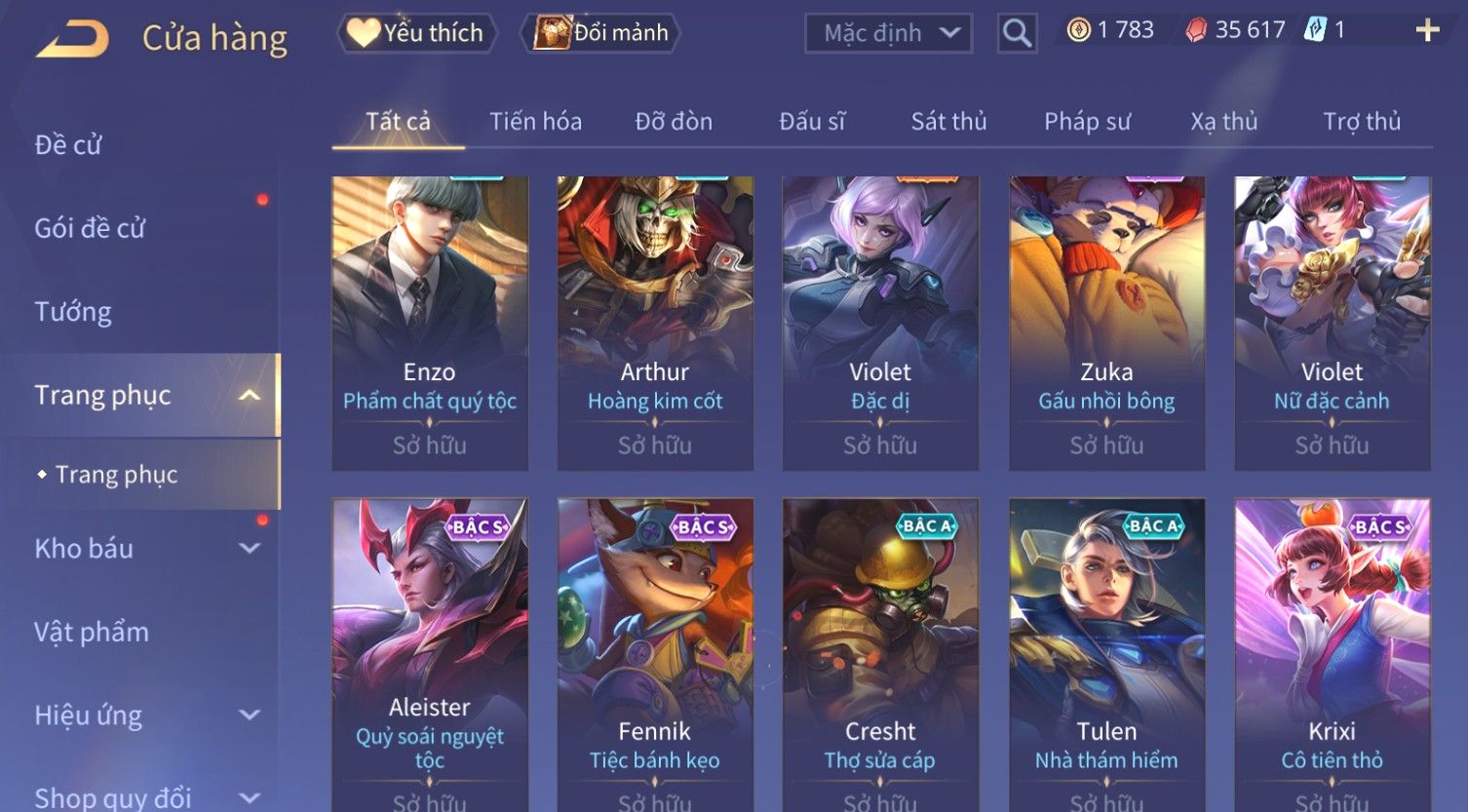Open the Gói đề cử menu
The image size is (1468, 812).
tap(90, 228)
